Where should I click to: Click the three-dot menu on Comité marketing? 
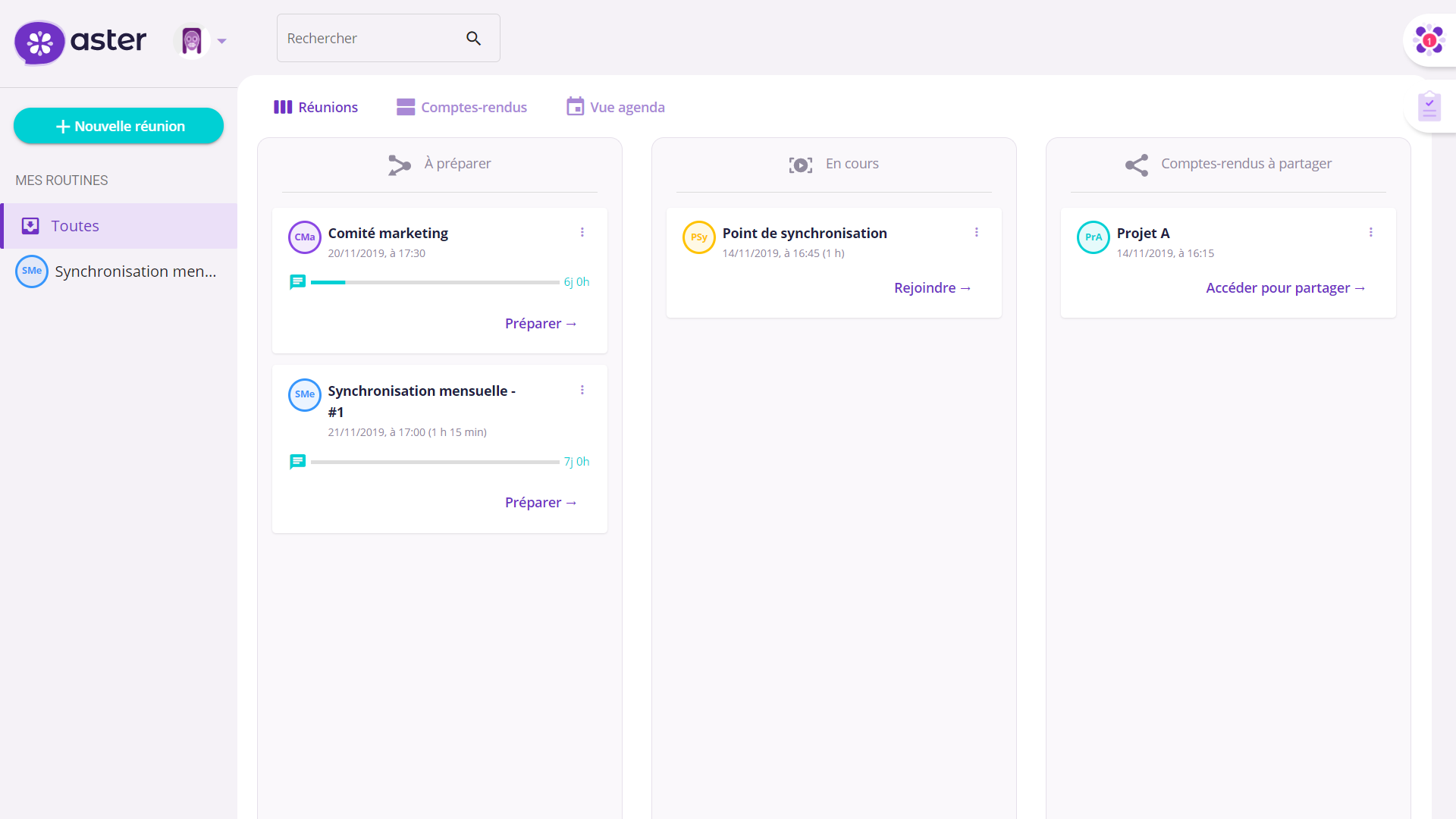click(582, 232)
